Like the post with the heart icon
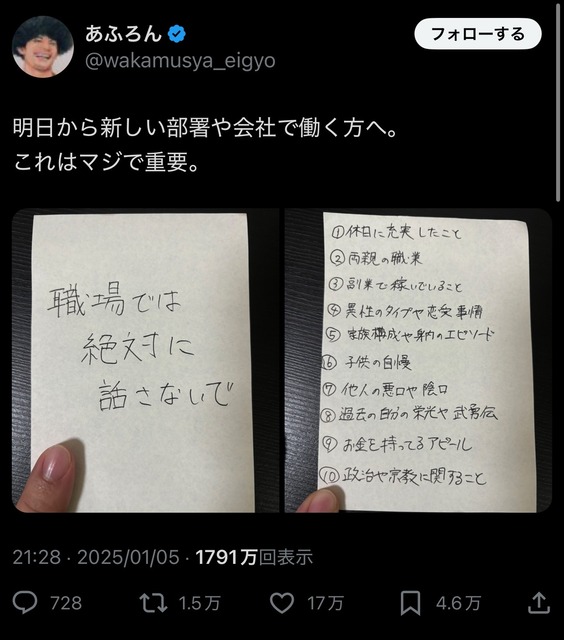The width and height of the screenshot is (564, 640). pos(282,603)
